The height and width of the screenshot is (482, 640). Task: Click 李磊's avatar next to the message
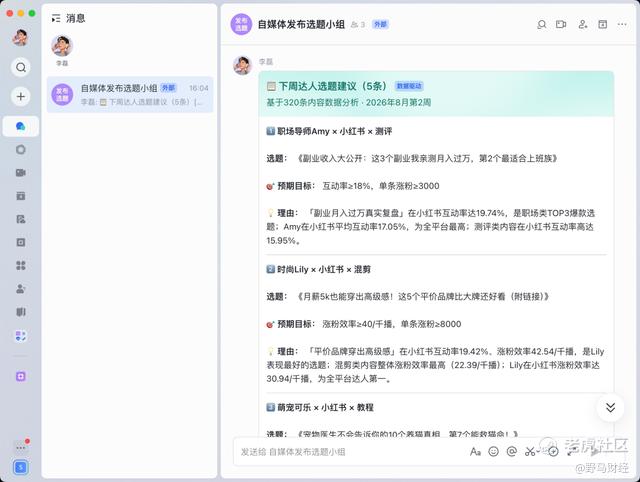(x=242, y=65)
